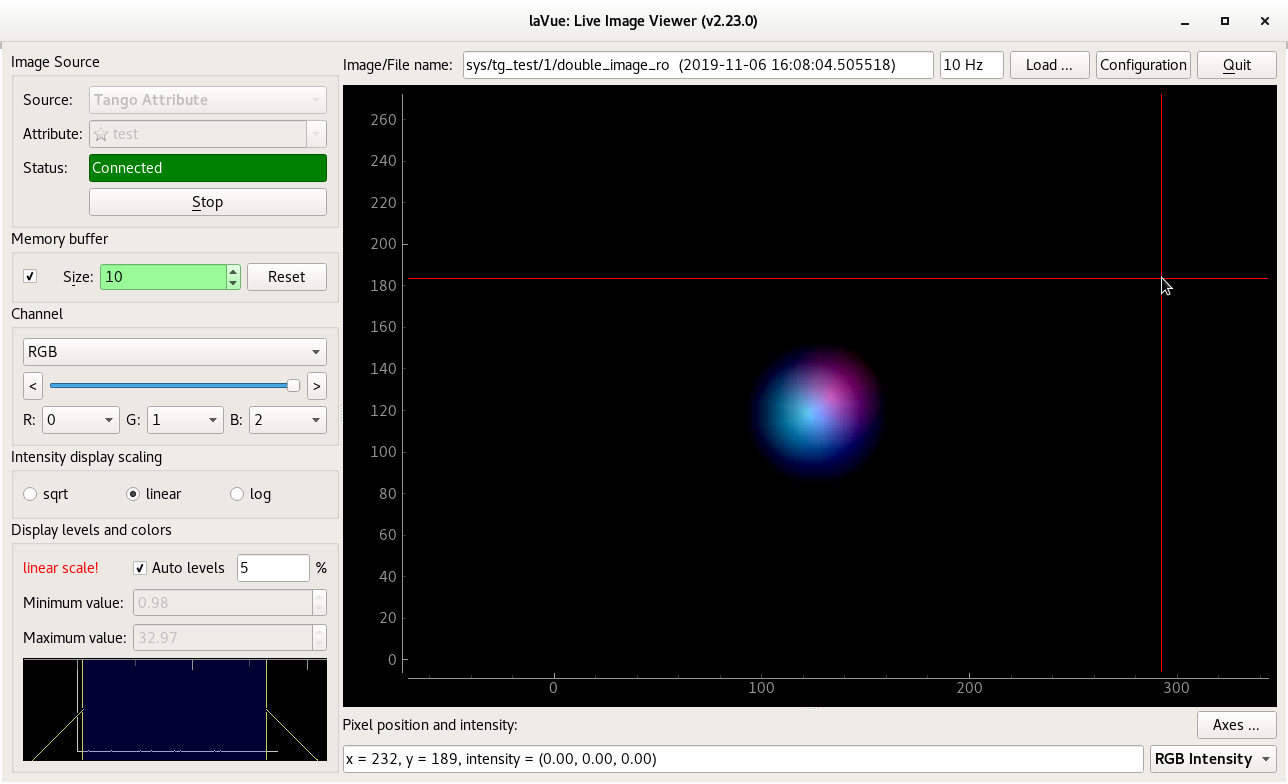1288x784 pixels.
Task: Select sqrt intensity scaling
Action: (30, 493)
